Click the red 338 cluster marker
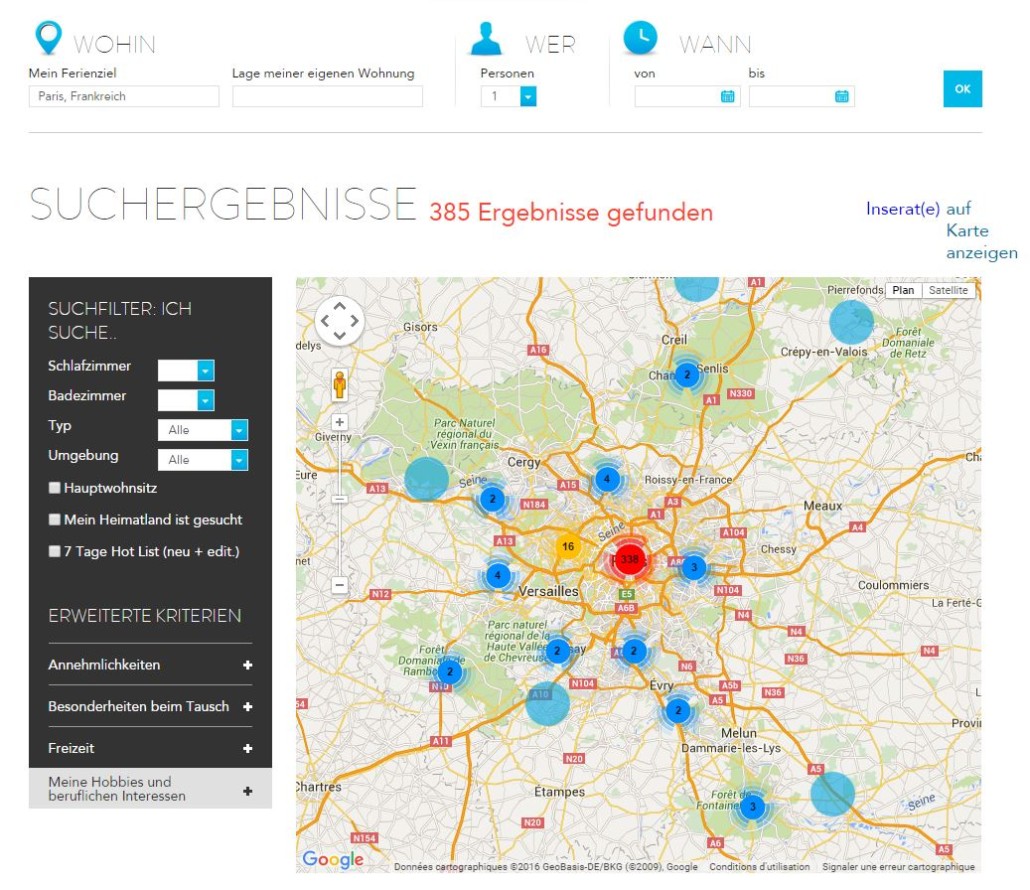The height and width of the screenshot is (890, 1030). click(x=629, y=560)
